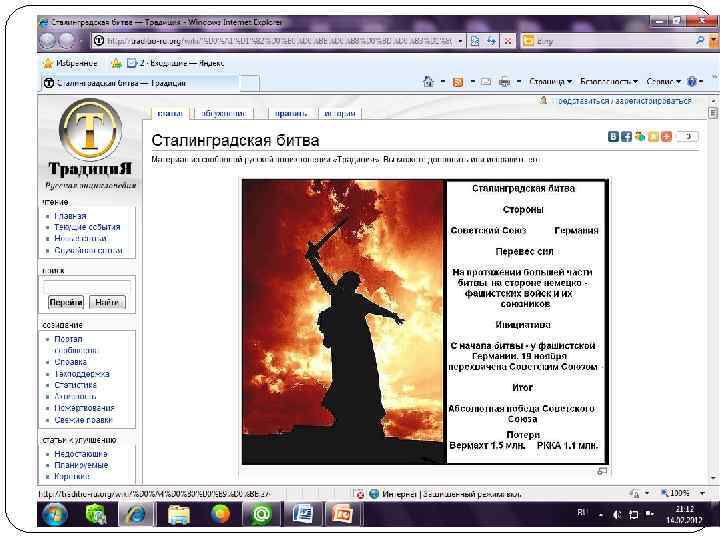720x540 pixels.
Task: Click the Read mail envelope icon
Action: click(x=486, y=82)
